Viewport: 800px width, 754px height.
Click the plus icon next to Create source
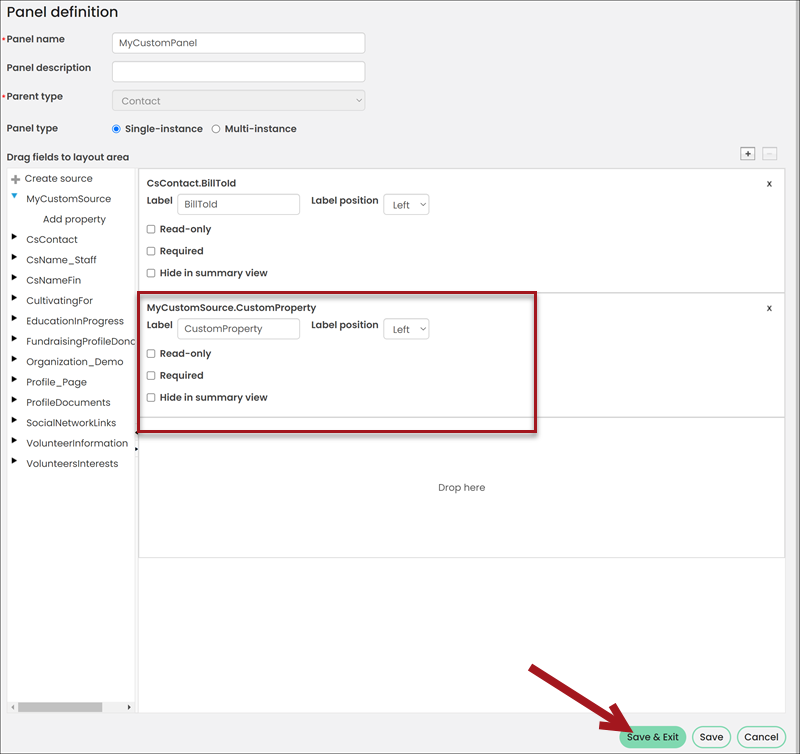(x=15, y=179)
